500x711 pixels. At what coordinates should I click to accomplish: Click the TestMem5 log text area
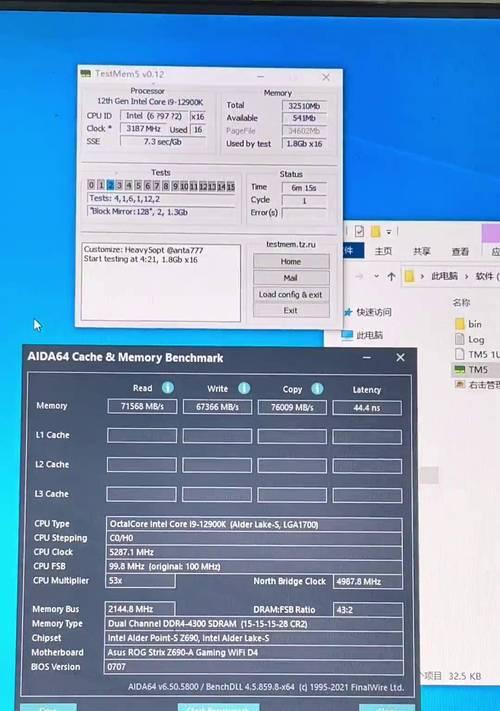pyautogui.click(x=161, y=282)
